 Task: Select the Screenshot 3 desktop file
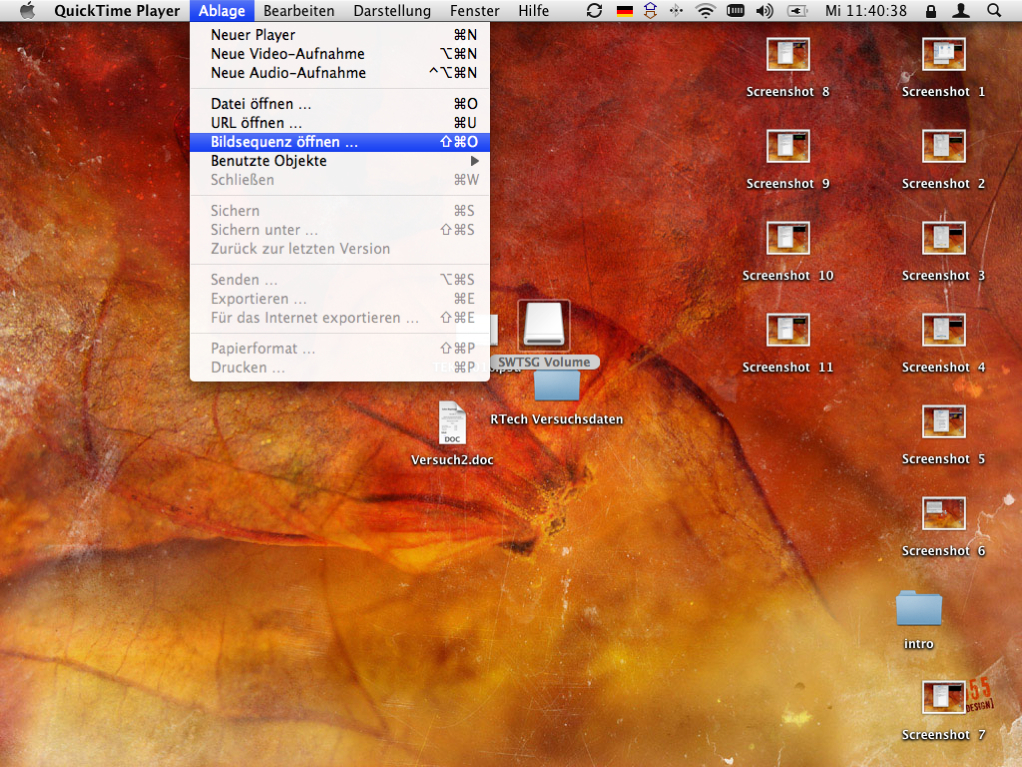tap(943, 238)
